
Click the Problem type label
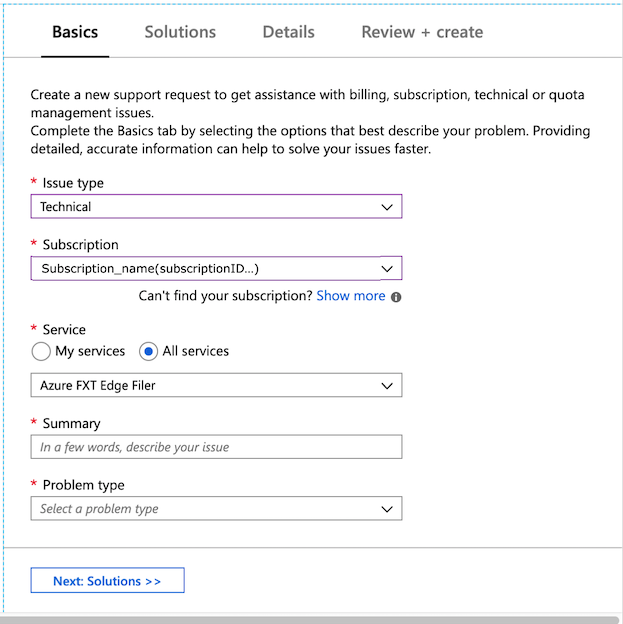click(x=84, y=485)
